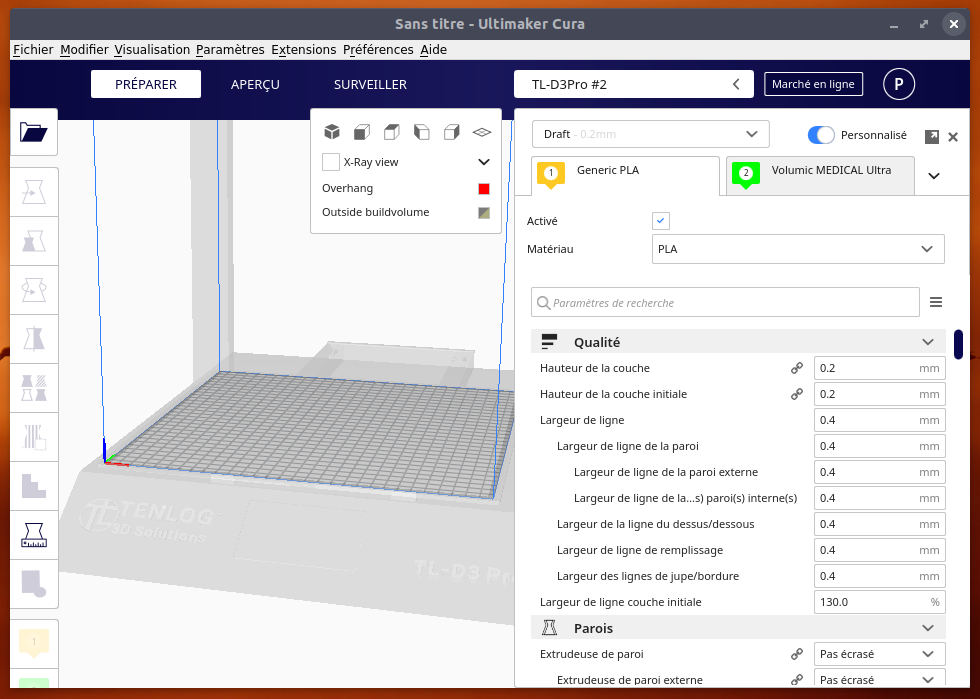Open Extrudeuse de paroi dropdown
This screenshot has height=699, width=980.
[x=879, y=654]
